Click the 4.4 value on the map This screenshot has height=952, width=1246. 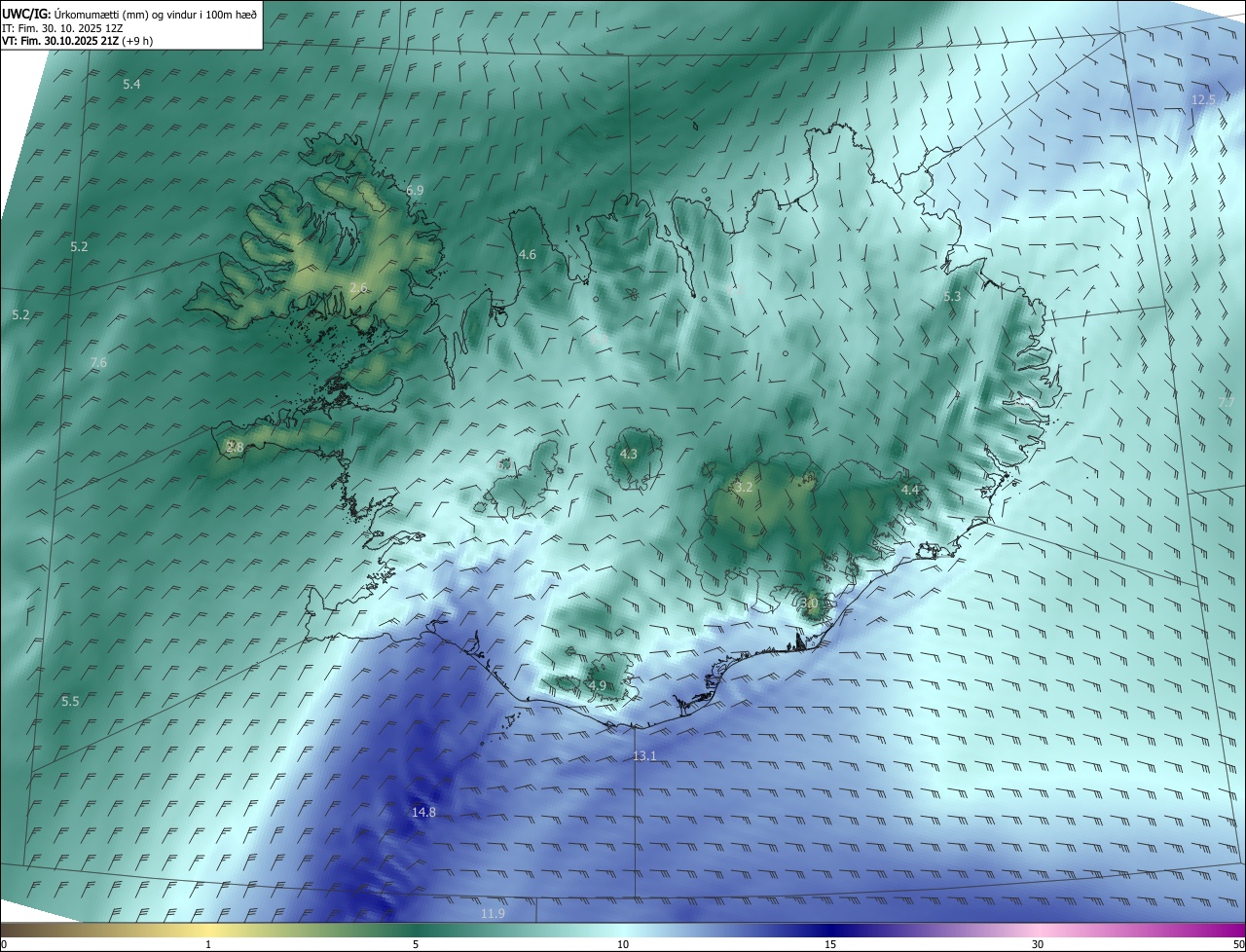click(x=909, y=490)
